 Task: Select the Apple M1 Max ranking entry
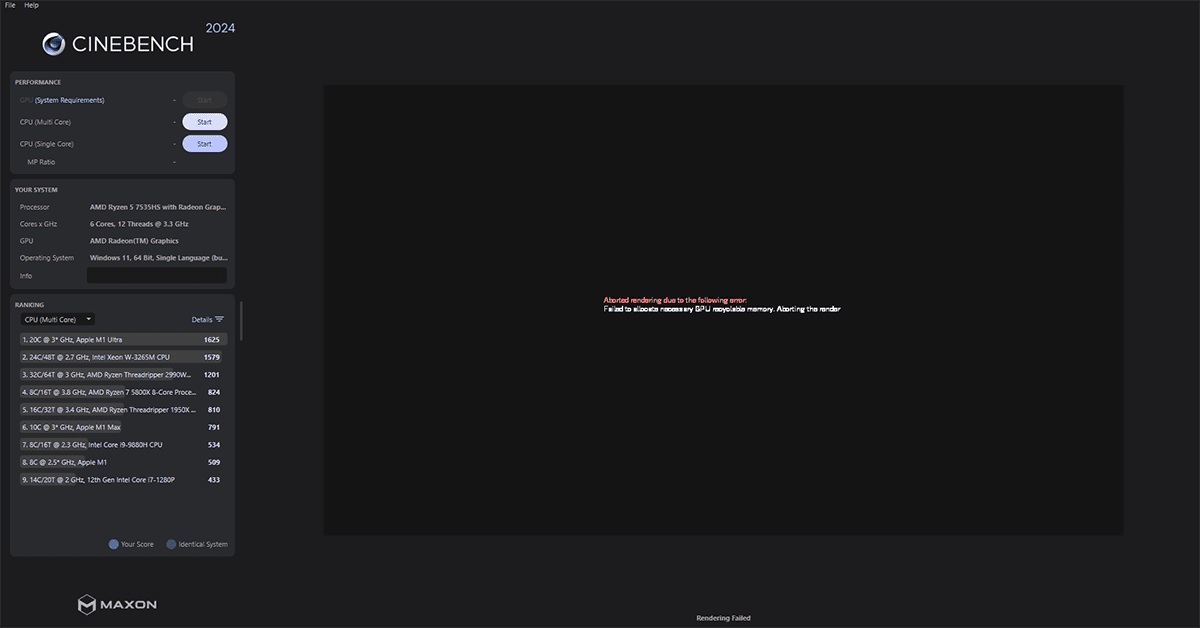pos(123,427)
